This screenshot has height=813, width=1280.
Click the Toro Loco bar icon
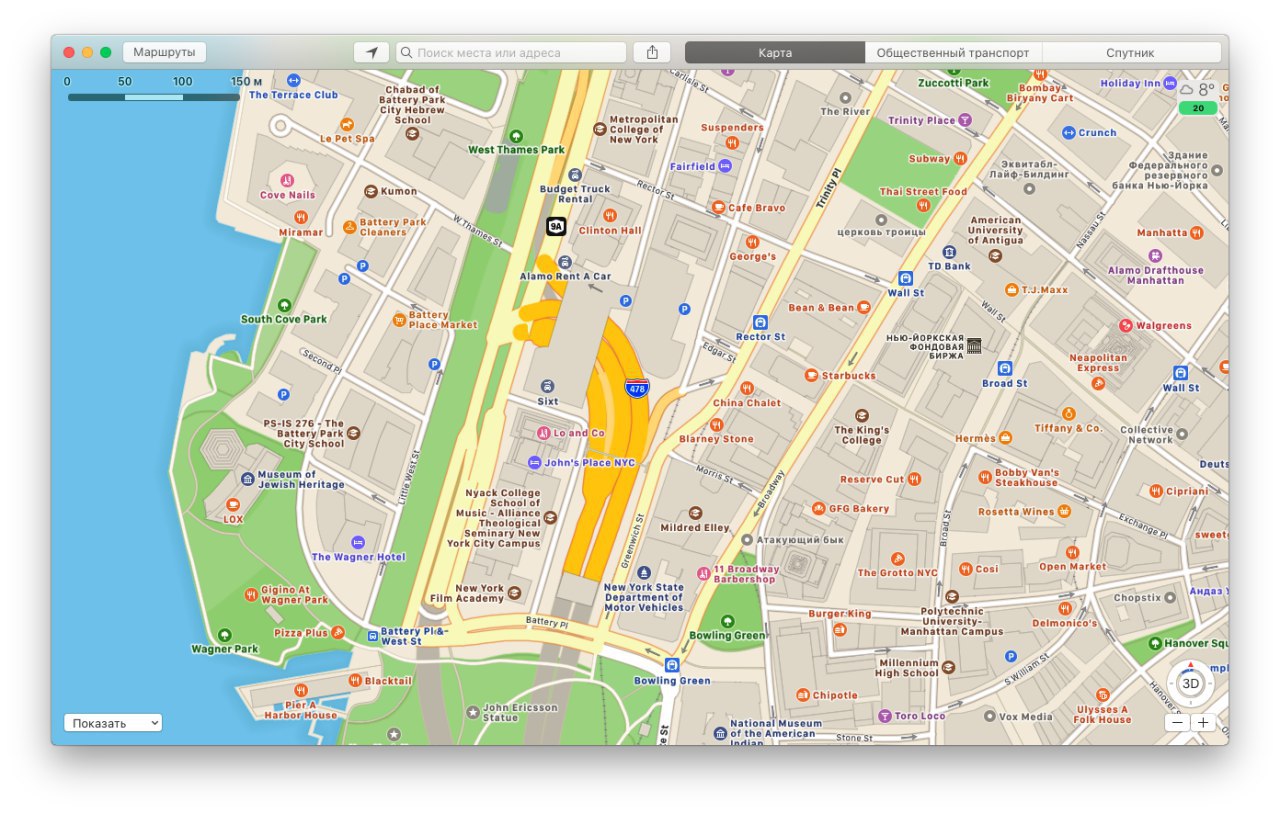tap(884, 716)
